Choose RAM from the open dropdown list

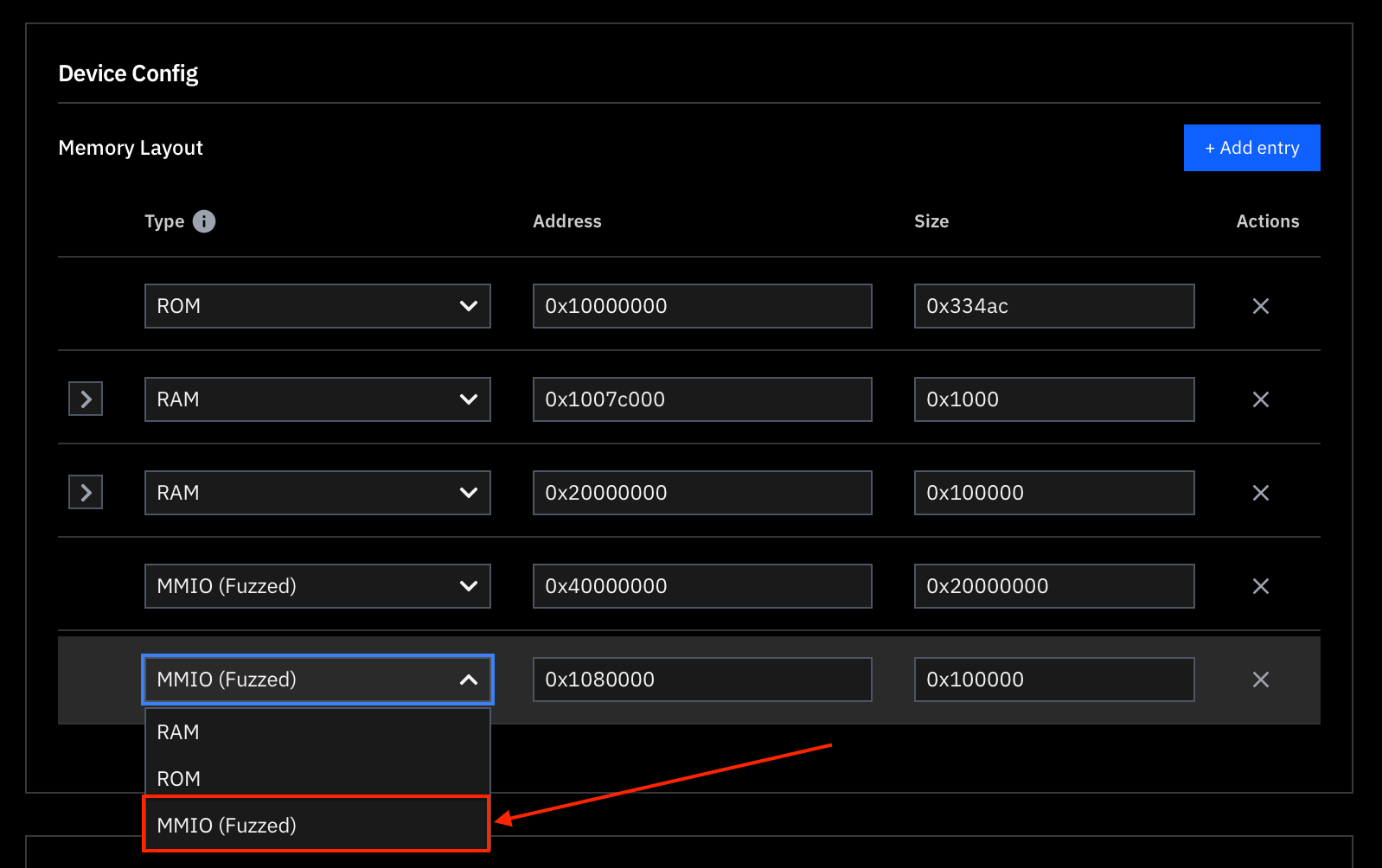pos(317,732)
